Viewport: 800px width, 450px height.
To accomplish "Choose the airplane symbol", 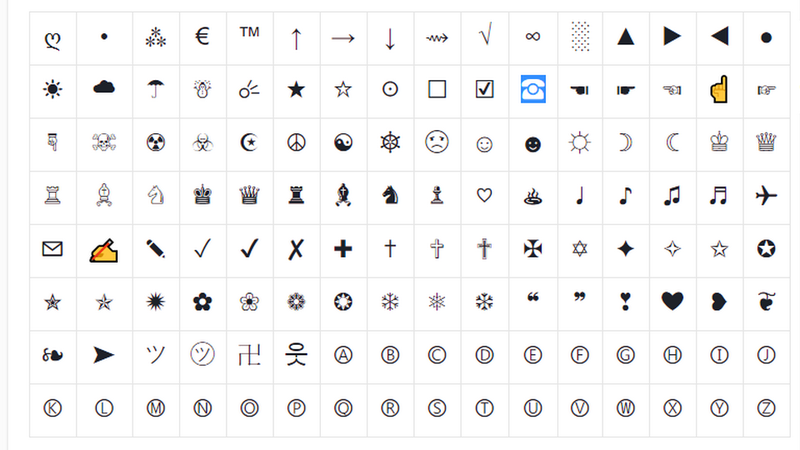I will 766,195.
